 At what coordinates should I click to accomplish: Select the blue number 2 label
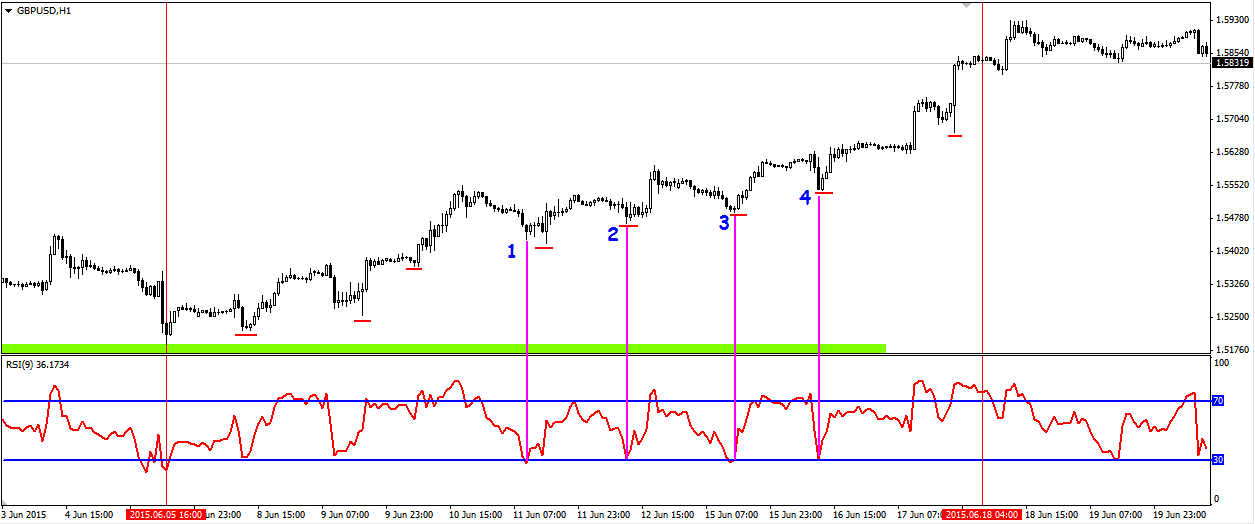(x=613, y=234)
